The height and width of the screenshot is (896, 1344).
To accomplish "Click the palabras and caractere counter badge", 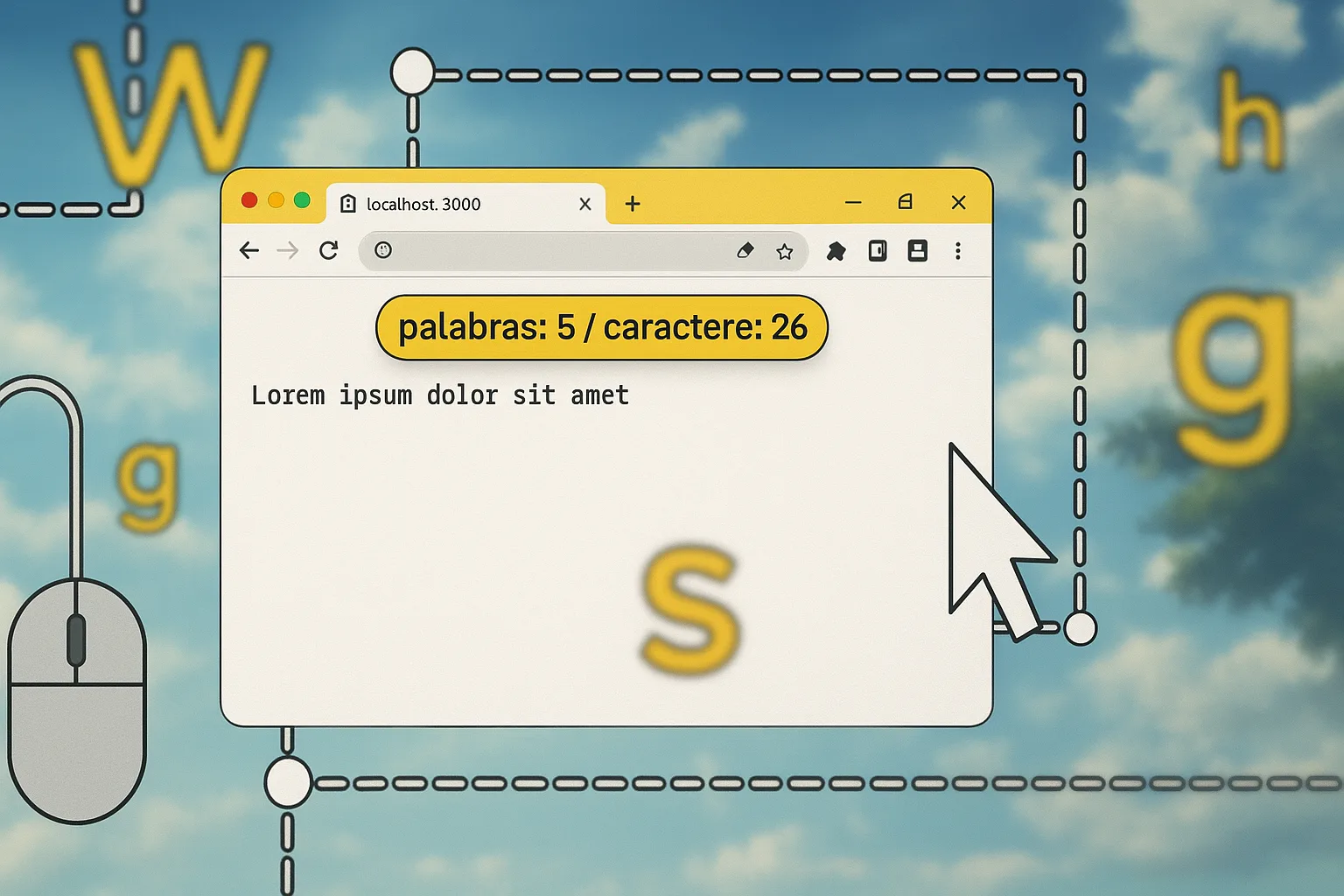I will click(602, 328).
